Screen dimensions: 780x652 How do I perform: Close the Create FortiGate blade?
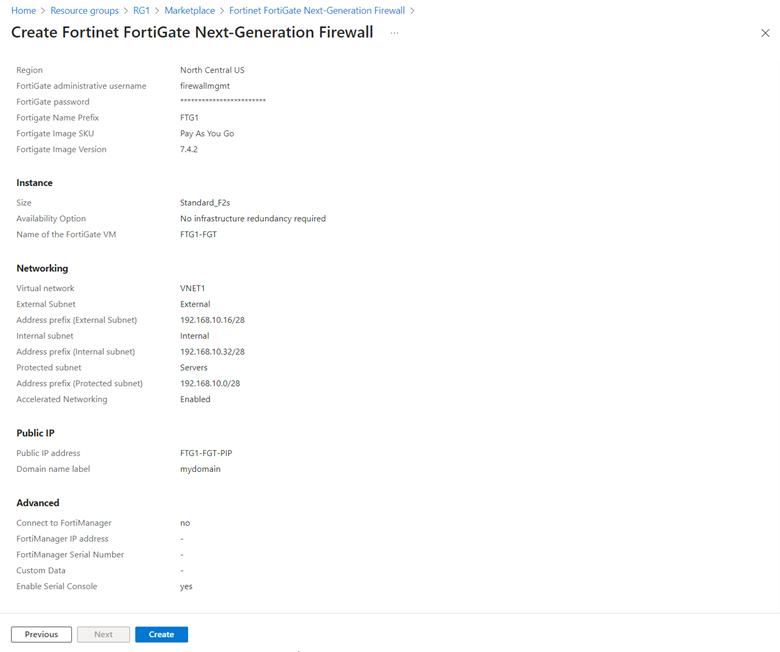(765, 33)
